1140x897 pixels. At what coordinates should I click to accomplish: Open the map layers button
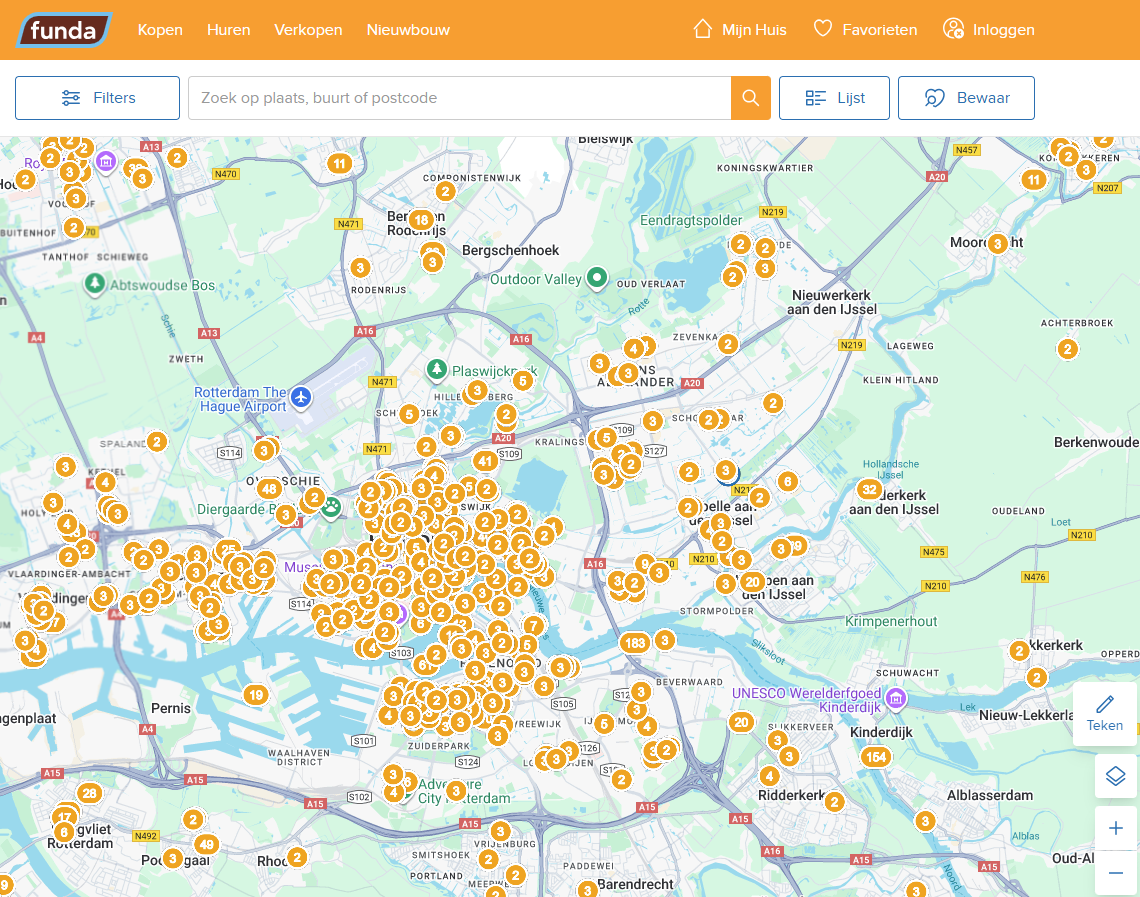[x=1115, y=776]
